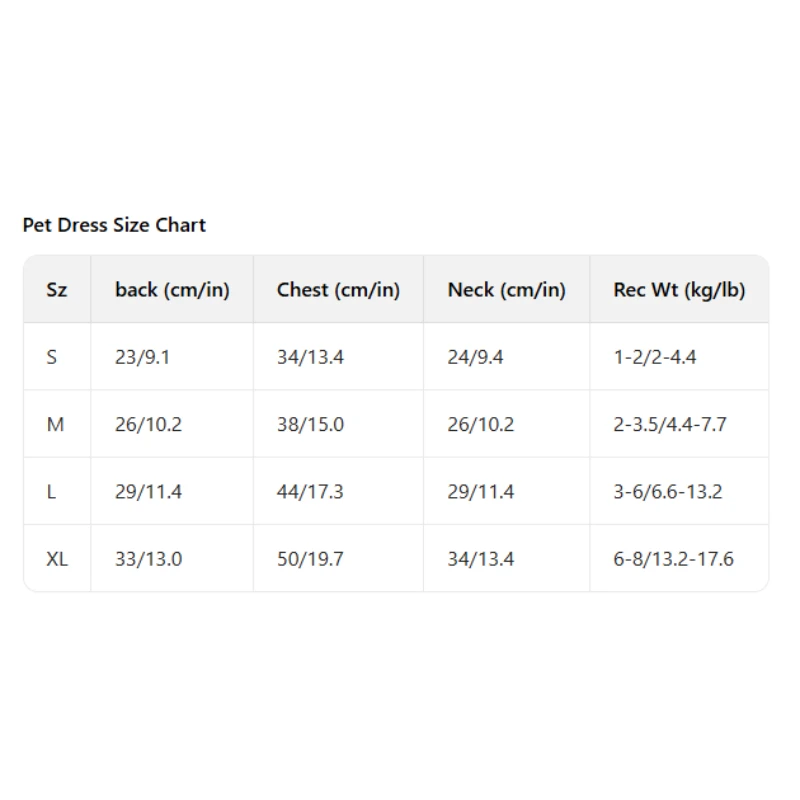Click the 50/19.7 chest cell

point(310,559)
